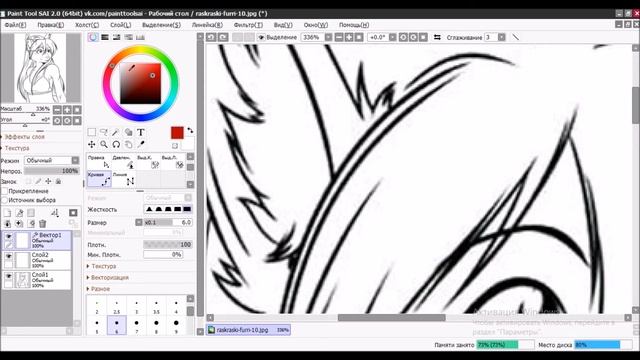Create a new vector (pen) layer
This screenshot has height=360, width=640.
point(19,213)
